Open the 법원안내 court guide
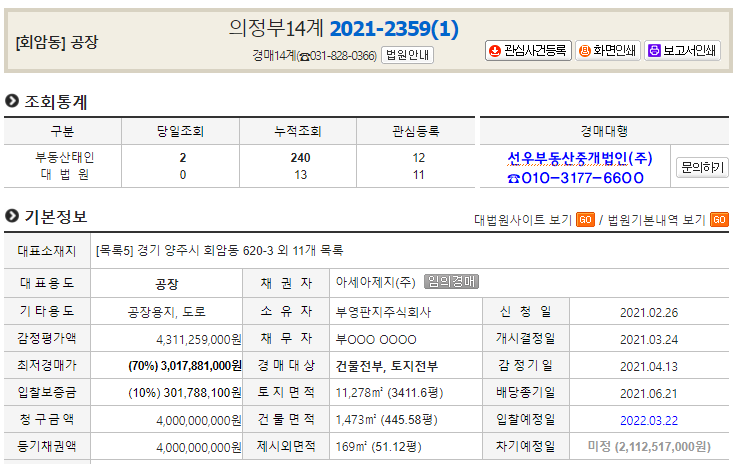This screenshot has height=464, width=736. pos(407,55)
